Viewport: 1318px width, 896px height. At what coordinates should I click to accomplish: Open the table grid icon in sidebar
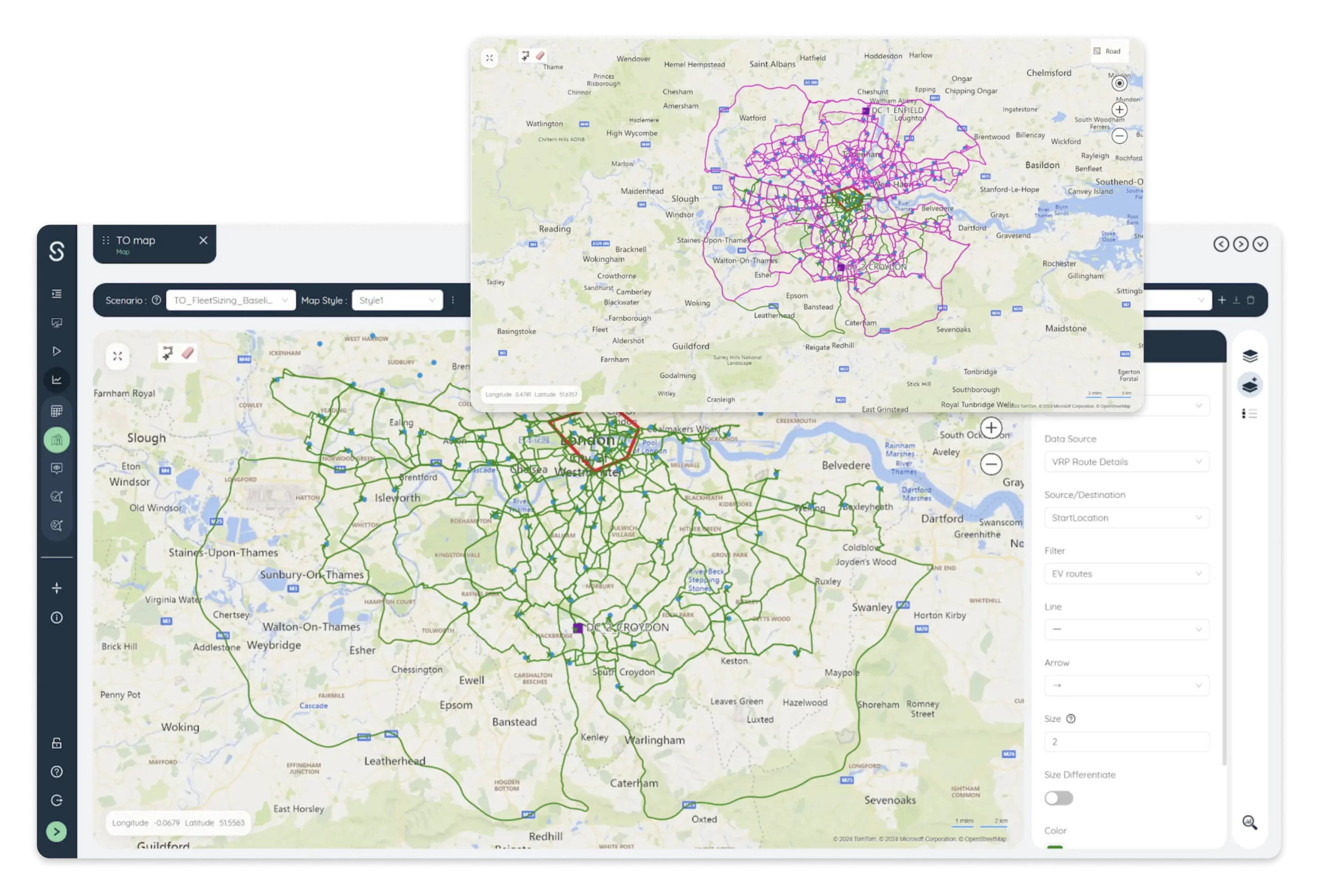(x=57, y=410)
